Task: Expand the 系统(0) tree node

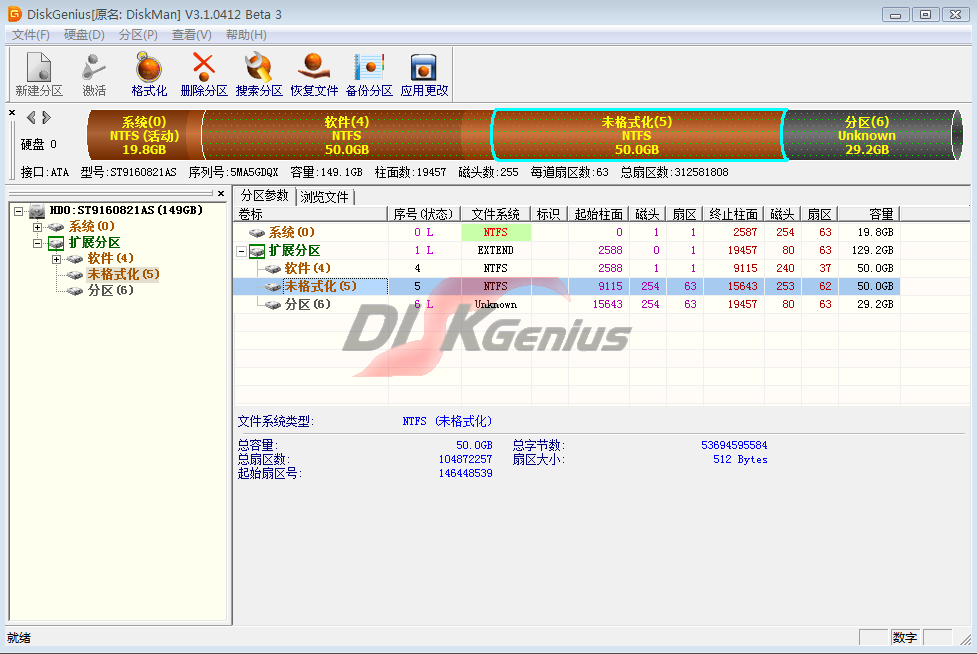Action: pyautogui.click(x=37, y=227)
